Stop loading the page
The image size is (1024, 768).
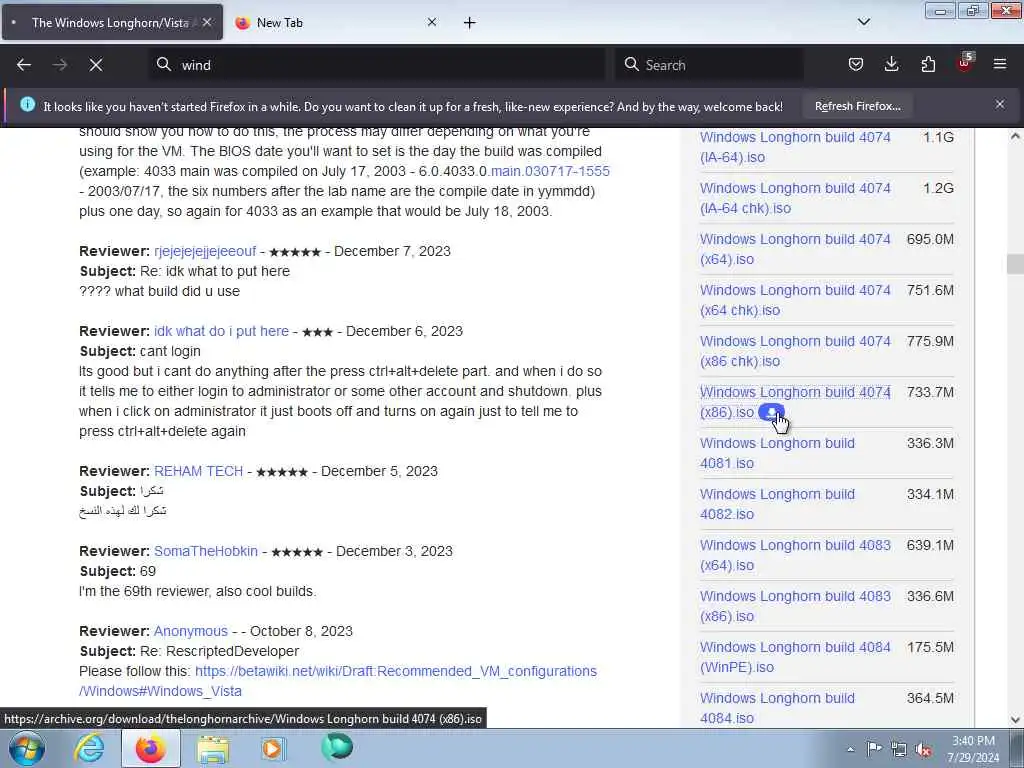(96, 65)
